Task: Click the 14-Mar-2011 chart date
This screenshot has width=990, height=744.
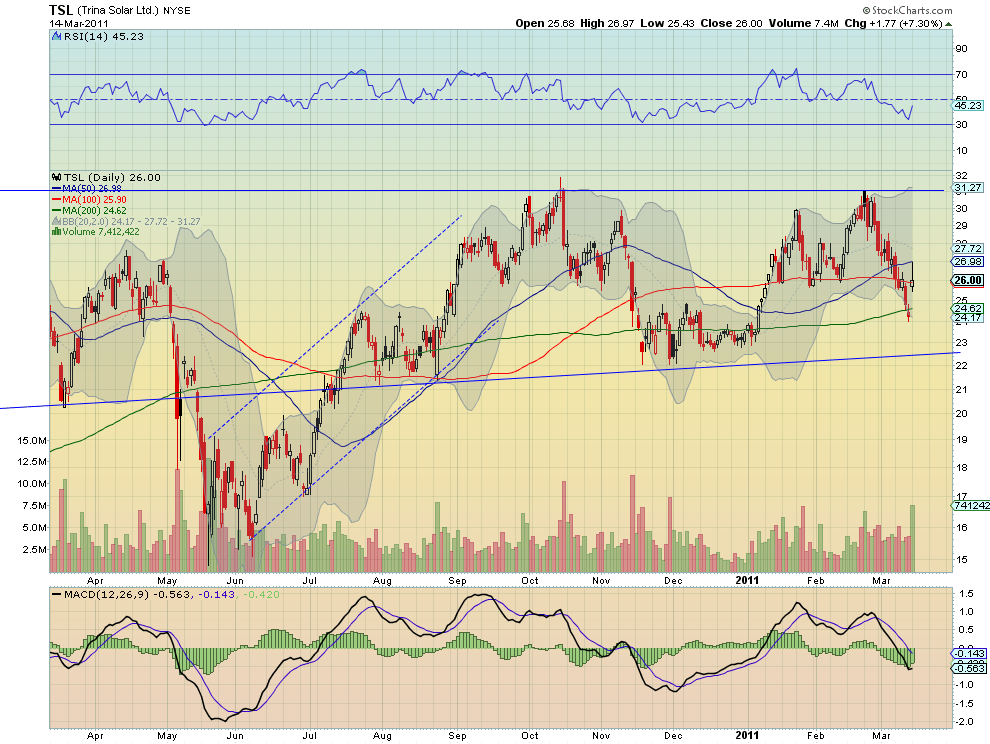Action: (x=79, y=23)
